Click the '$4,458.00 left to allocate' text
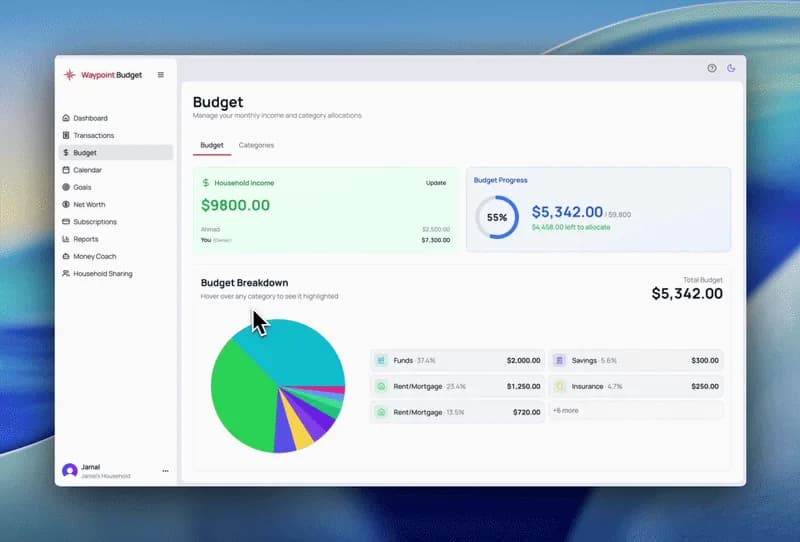Viewport: 800px width, 542px height. coord(571,227)
